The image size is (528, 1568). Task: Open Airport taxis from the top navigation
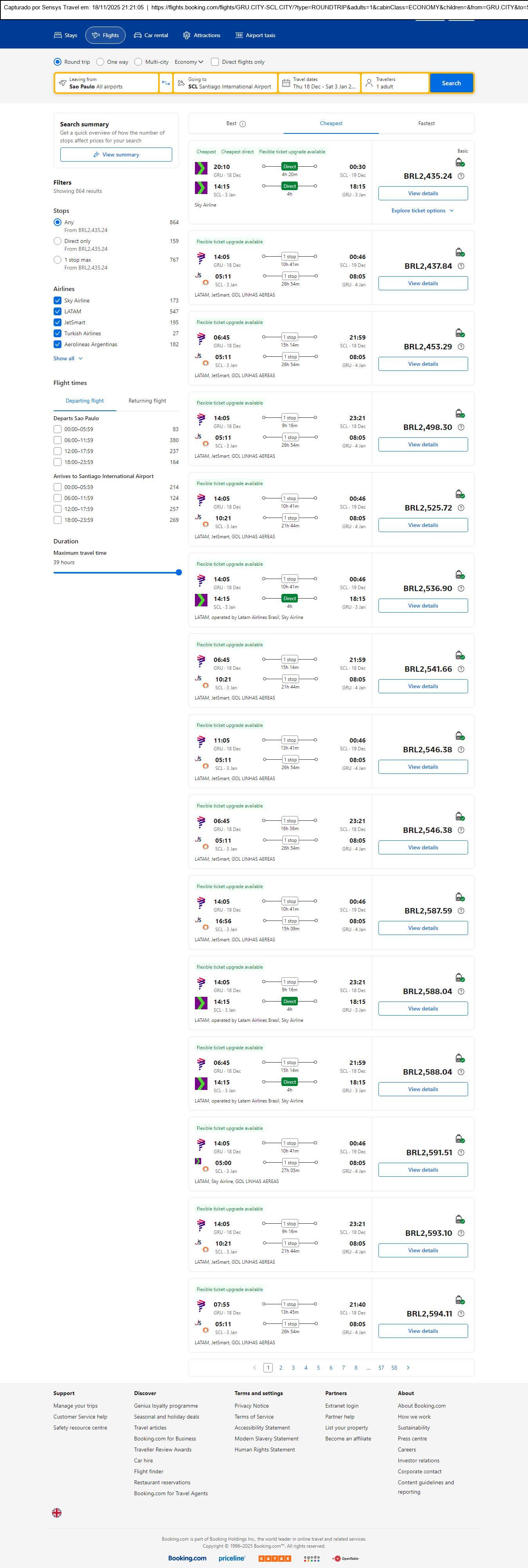(x=255, y=35)
